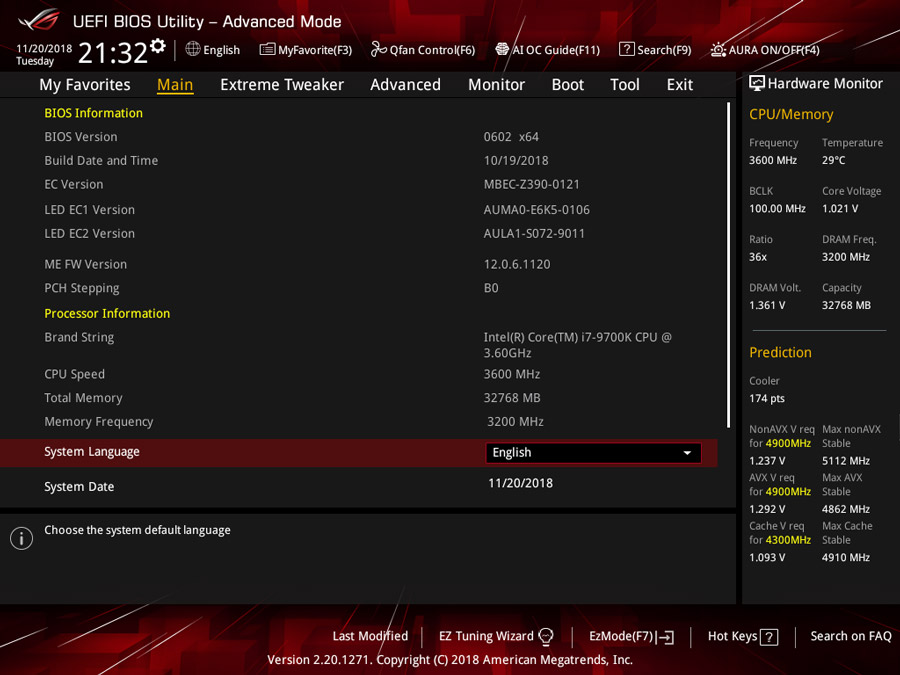
Task: Toggle AURA ON/OFF(F4)
Action: pos(765,50)
